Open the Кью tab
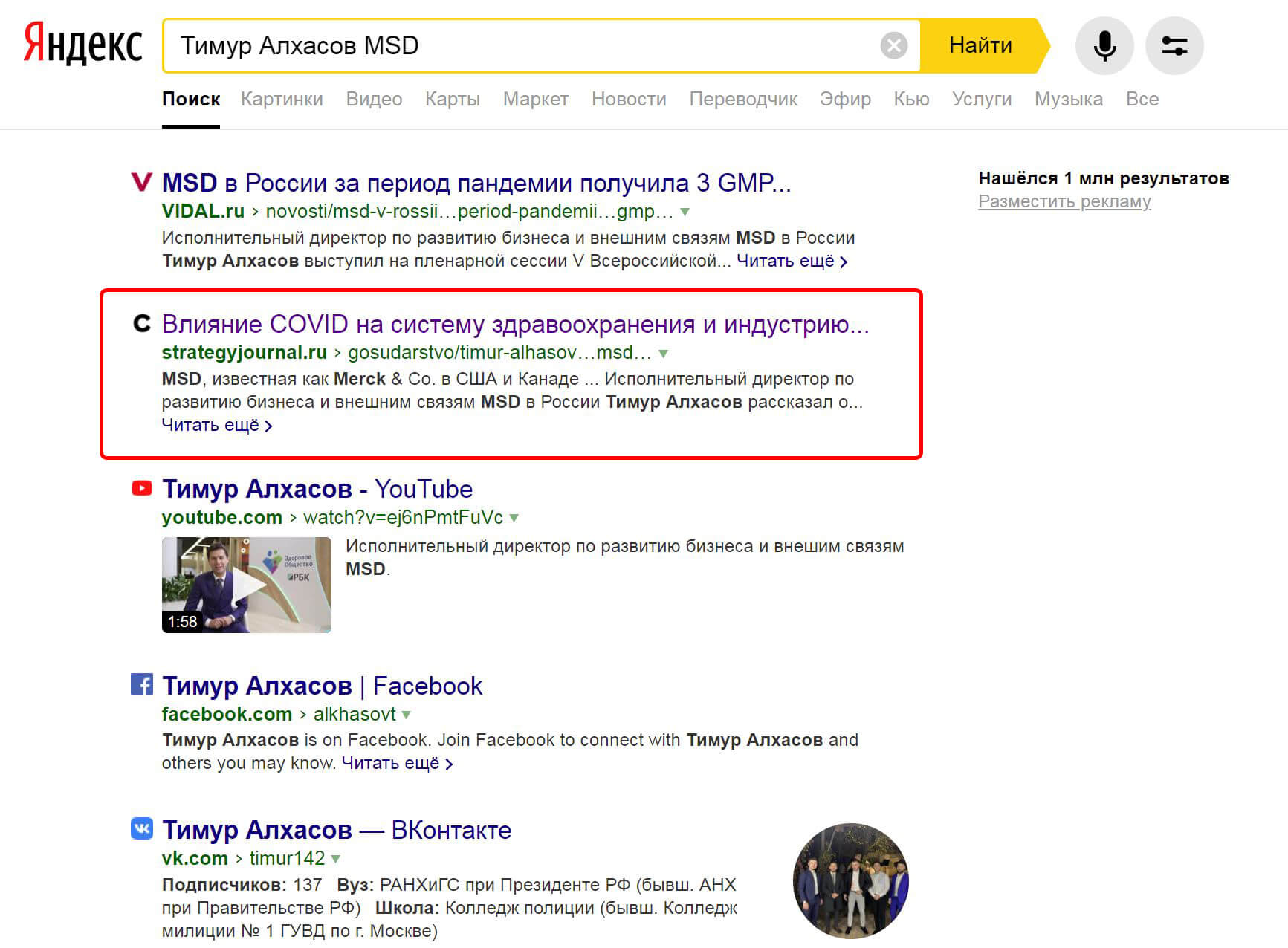Viewport: 1288px width, 948px height. tap(911, 100)
